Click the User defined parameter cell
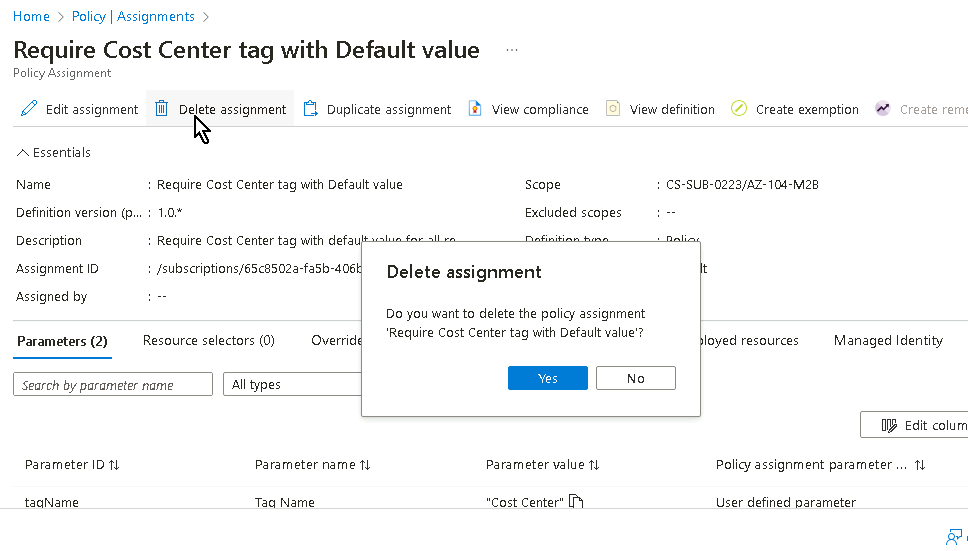Screen dimensions: 968x551 [786, 502]
